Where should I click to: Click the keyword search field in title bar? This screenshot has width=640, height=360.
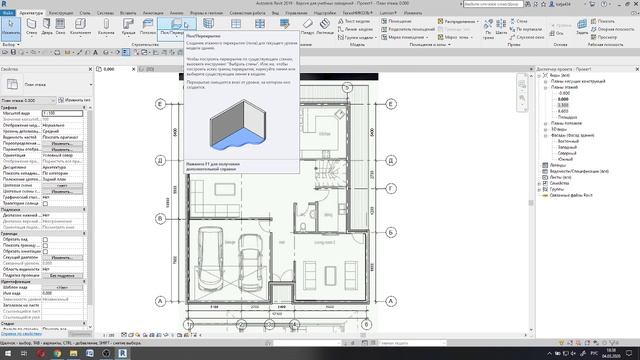(493, 4)
